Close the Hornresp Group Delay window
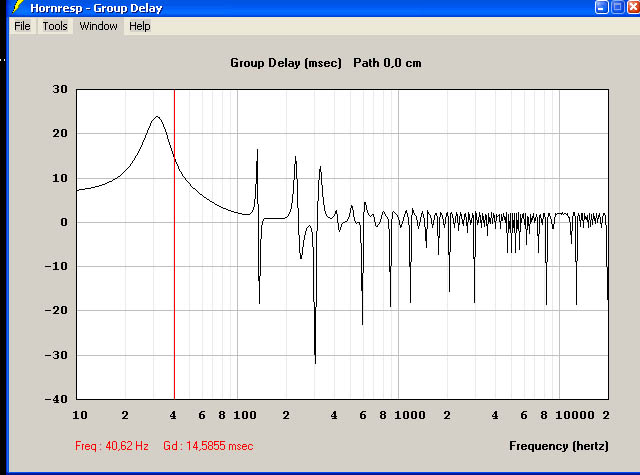The width and height of the screenshot is (640, 475). pos(633,7)
